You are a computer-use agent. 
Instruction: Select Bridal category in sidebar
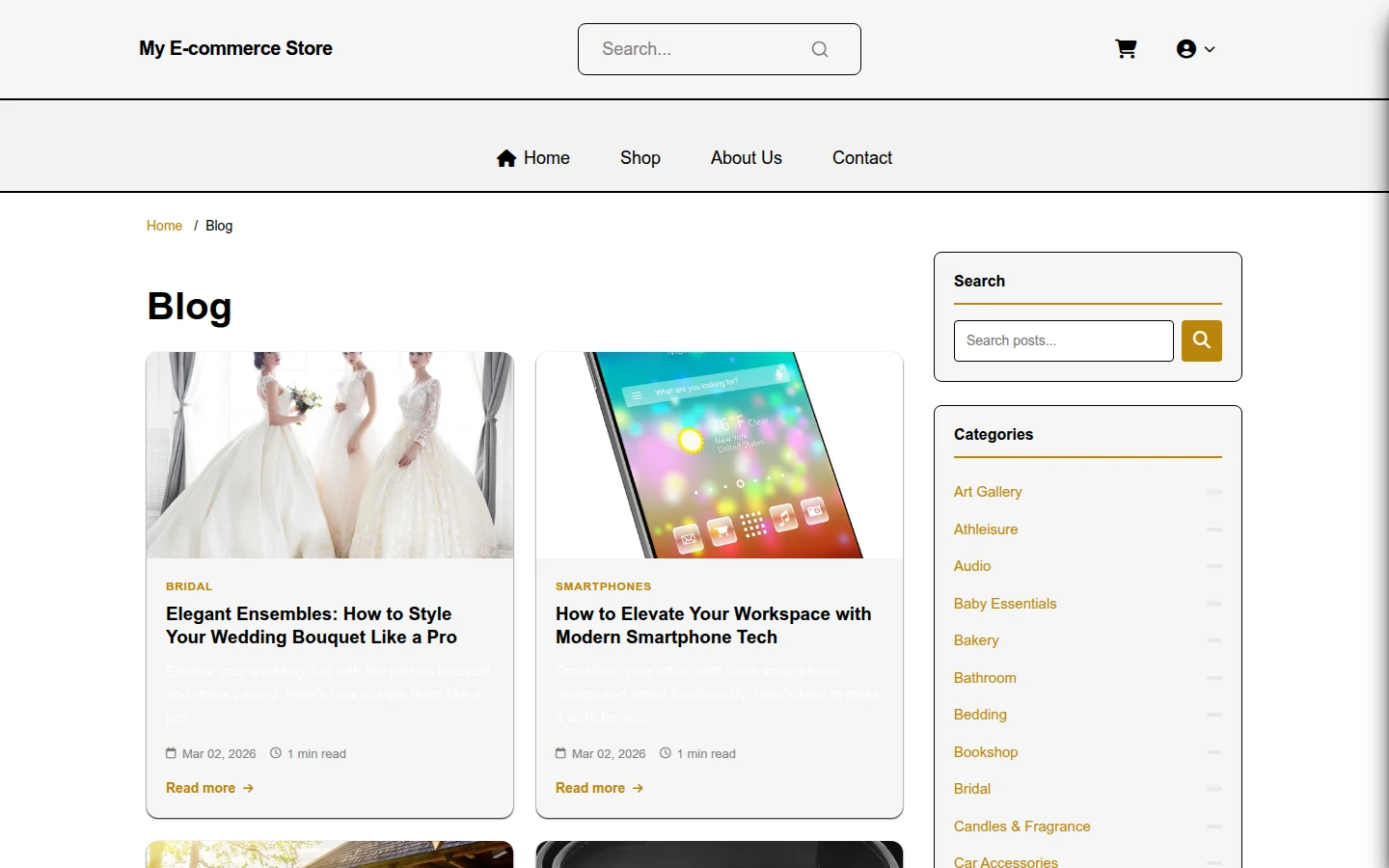point(972,789)
